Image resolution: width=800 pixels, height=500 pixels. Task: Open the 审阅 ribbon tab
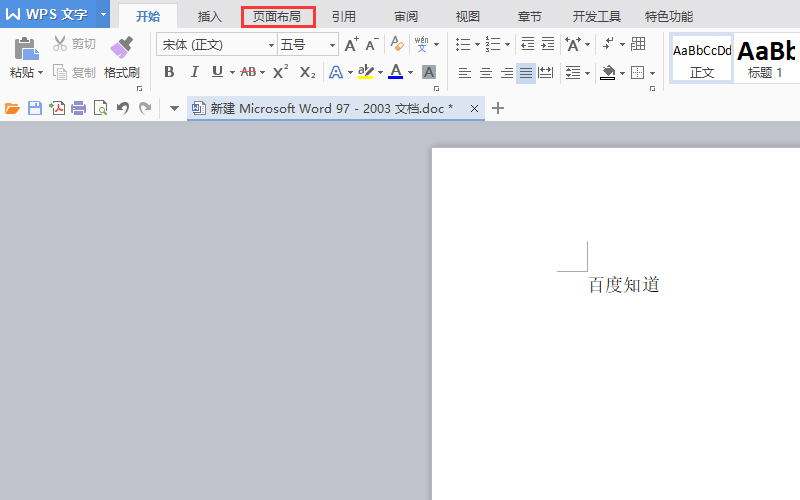click(x=406, y=17)
